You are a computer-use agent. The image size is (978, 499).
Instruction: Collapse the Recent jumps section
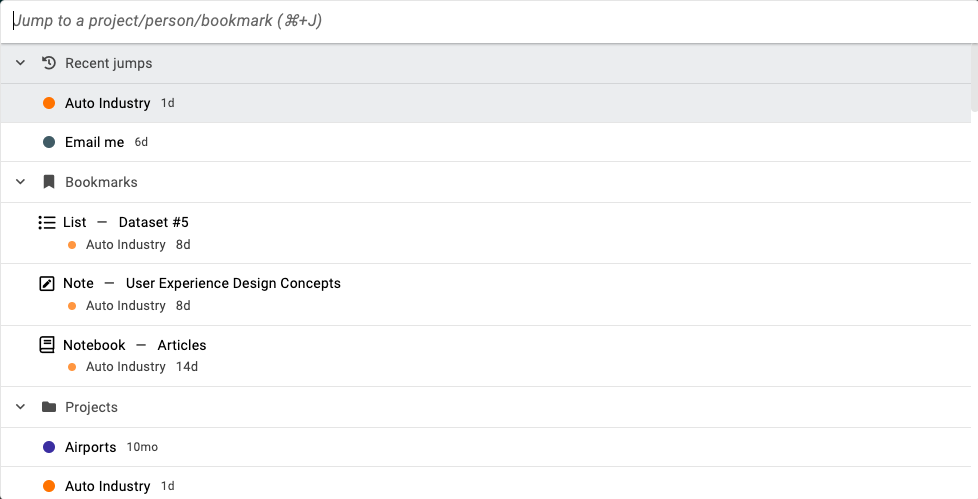click(x=21, y=63)
